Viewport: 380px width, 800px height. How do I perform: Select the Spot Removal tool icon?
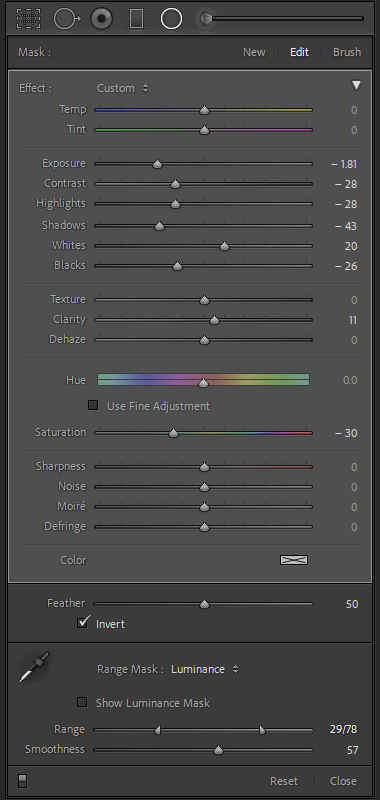67,19
